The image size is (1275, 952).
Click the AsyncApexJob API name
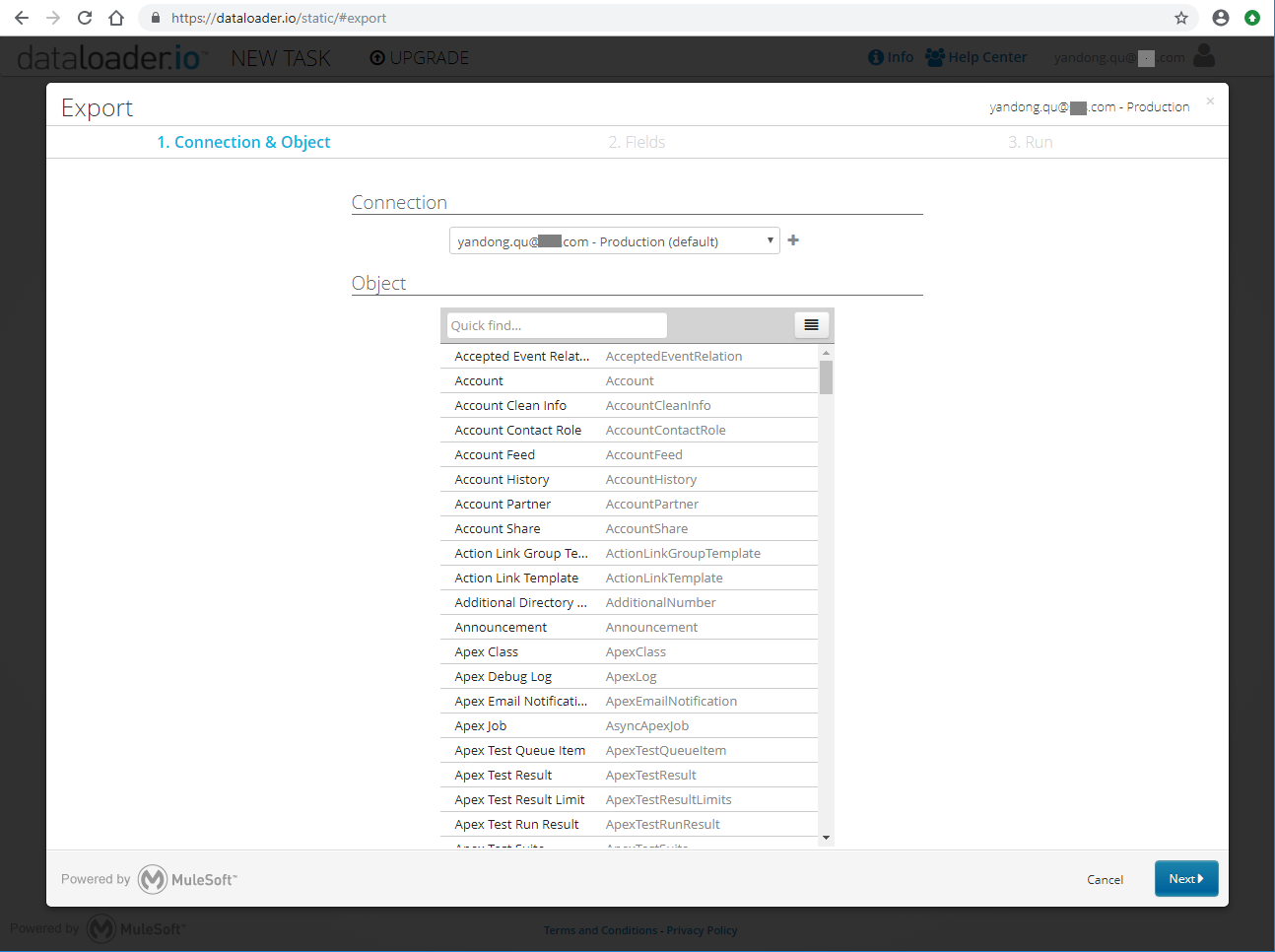tap(647, 725)
